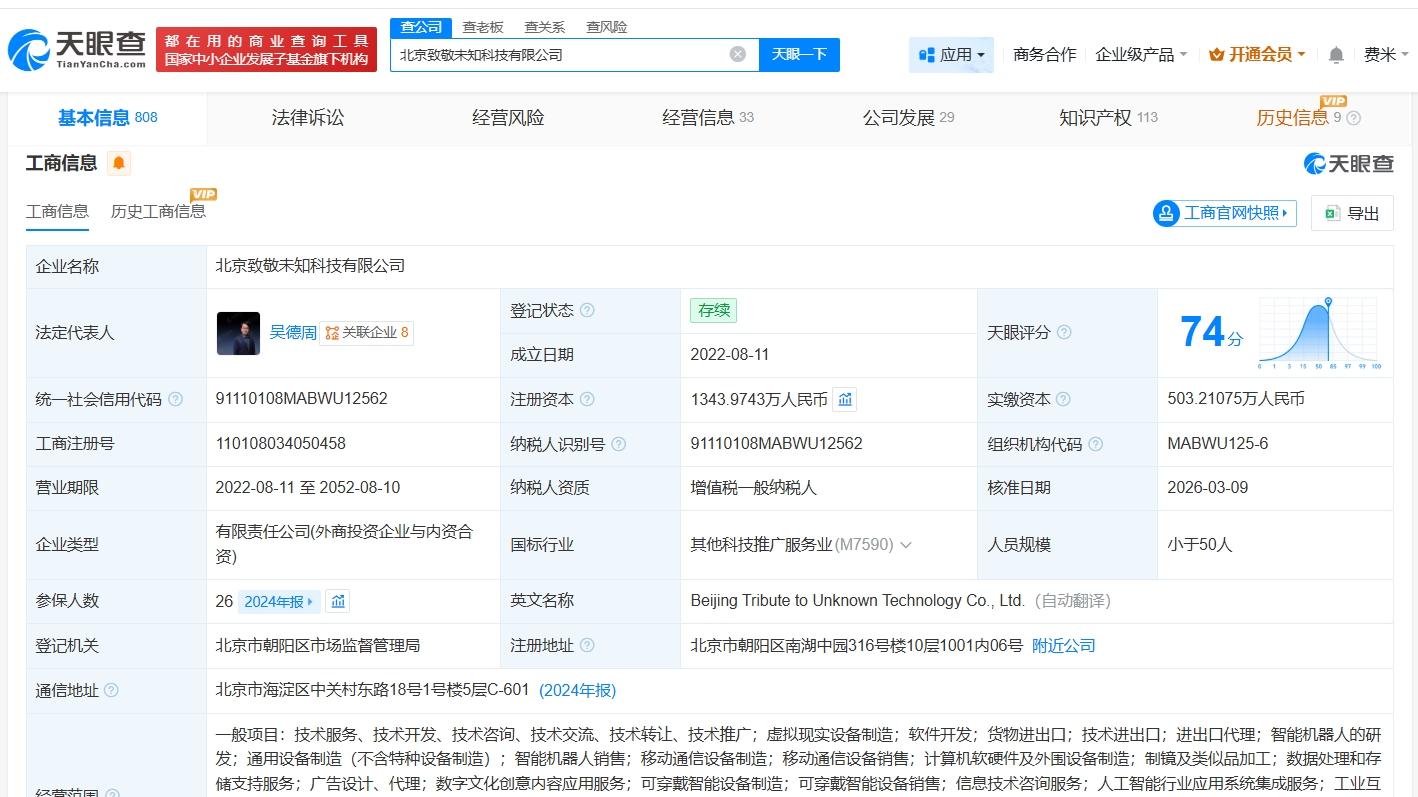The image size is (1418, 797).
Task: Click the legal representative's photo thumbnail
Action: point(237,333)
